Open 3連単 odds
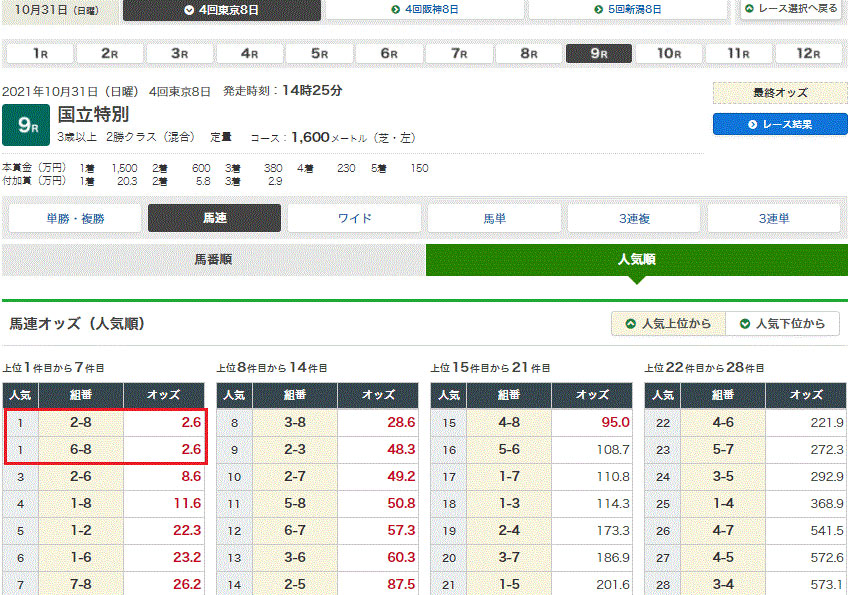Viewport: 848px width, 595px height. pos(774,218)
